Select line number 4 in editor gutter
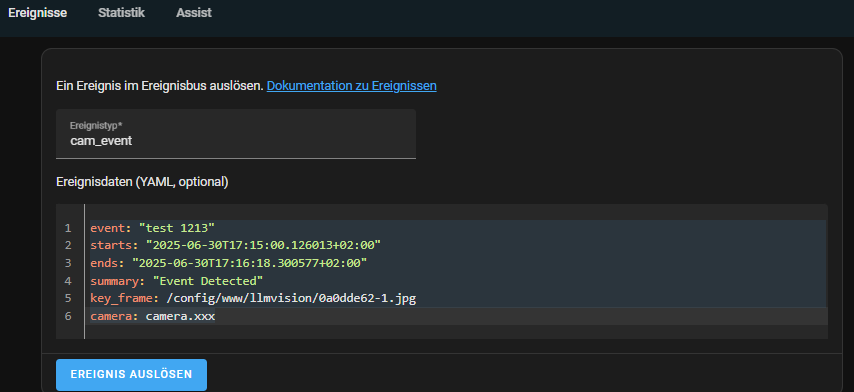This screenshot has height=392, width=854. coord(68,281)
